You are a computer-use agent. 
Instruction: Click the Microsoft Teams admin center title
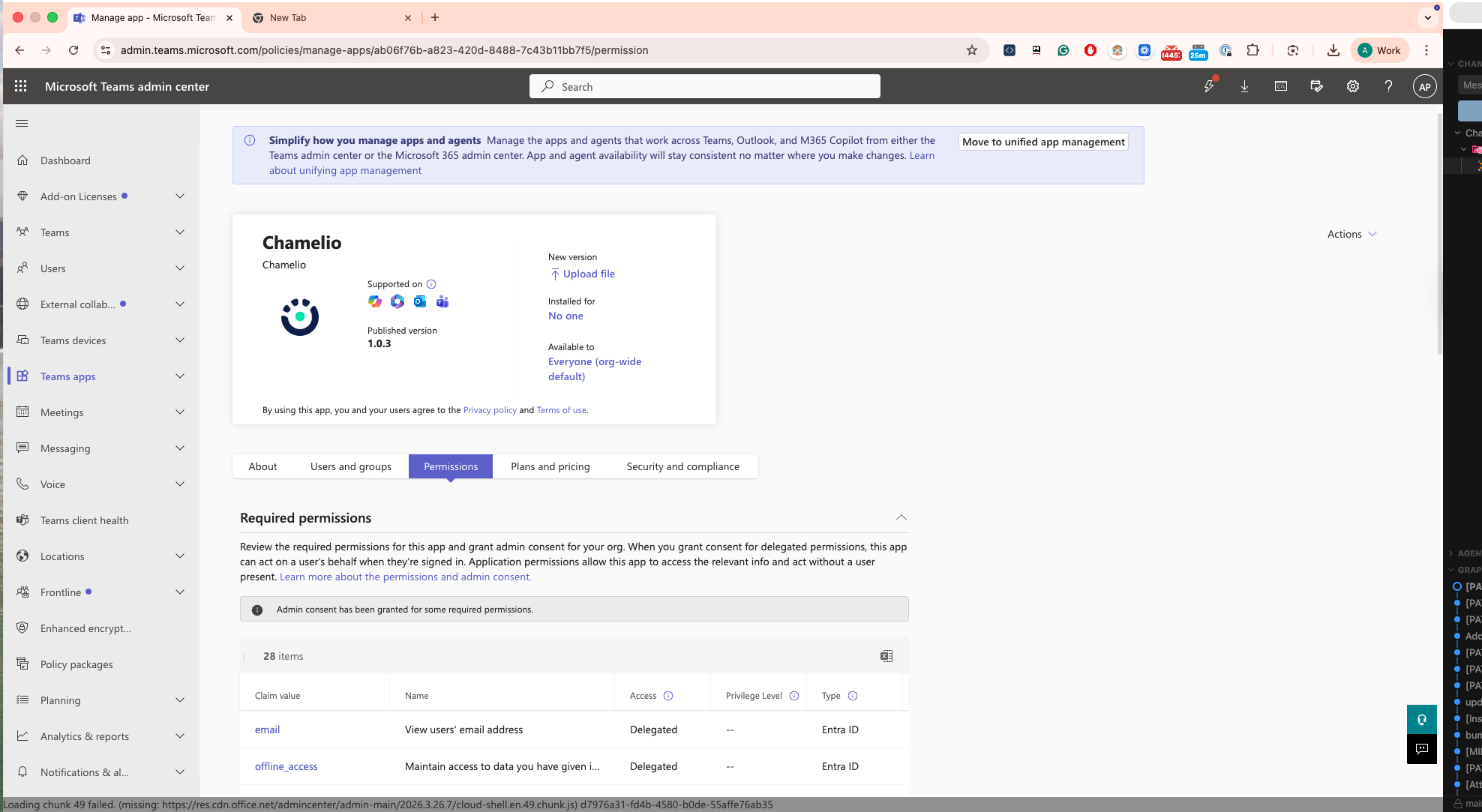pos(127,86)
